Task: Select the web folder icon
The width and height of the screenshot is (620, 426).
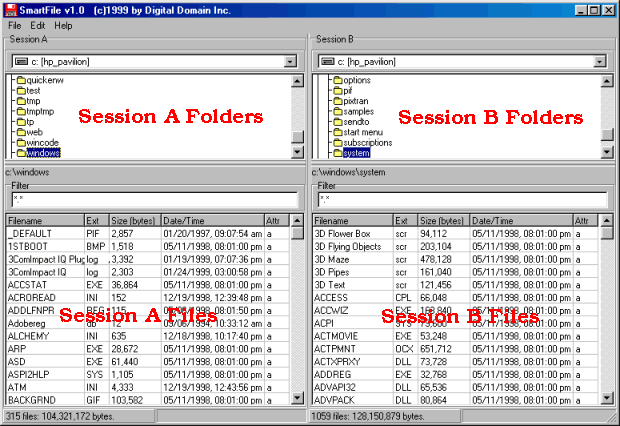Action: [x=21, y=132]
